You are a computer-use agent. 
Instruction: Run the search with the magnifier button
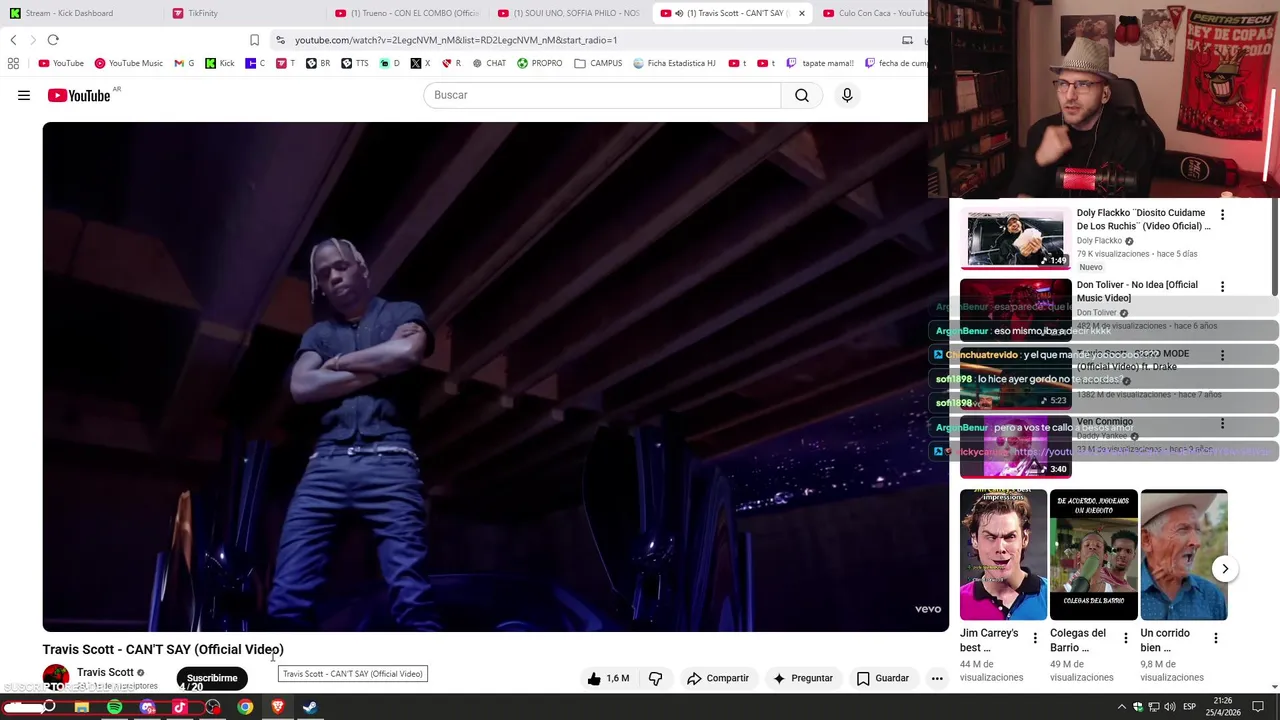802,95
